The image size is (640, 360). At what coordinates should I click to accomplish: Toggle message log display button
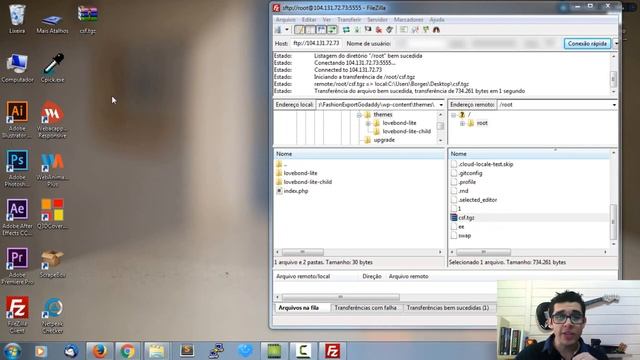point(299,30)
